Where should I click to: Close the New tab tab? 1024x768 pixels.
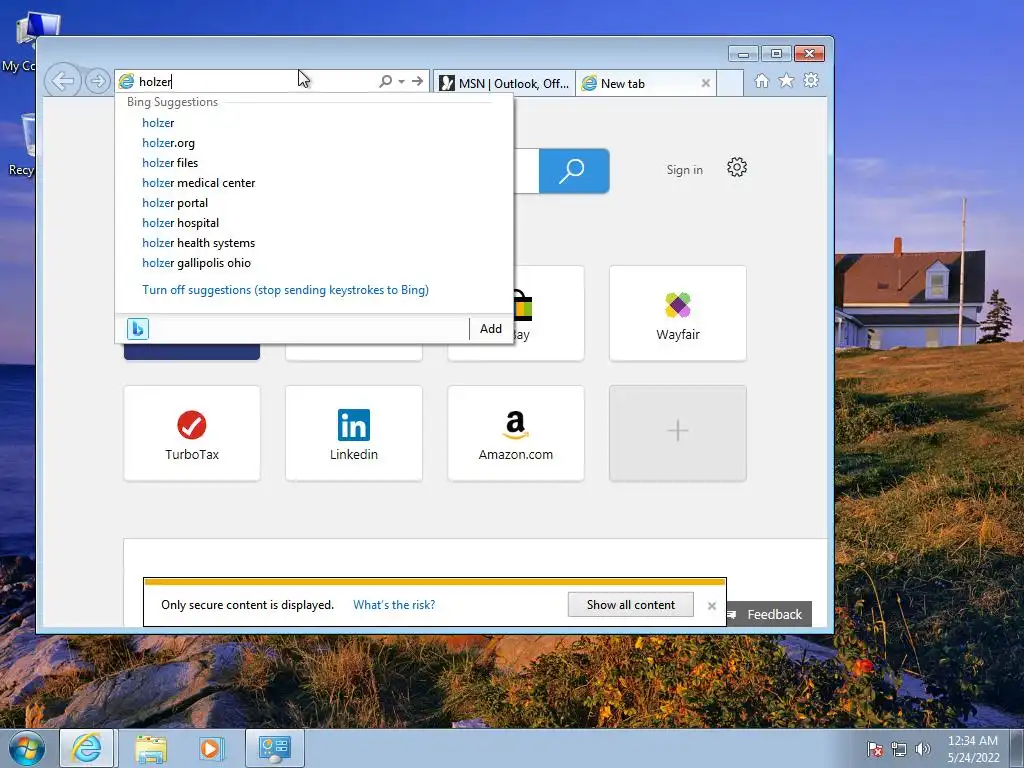point(705,84)
